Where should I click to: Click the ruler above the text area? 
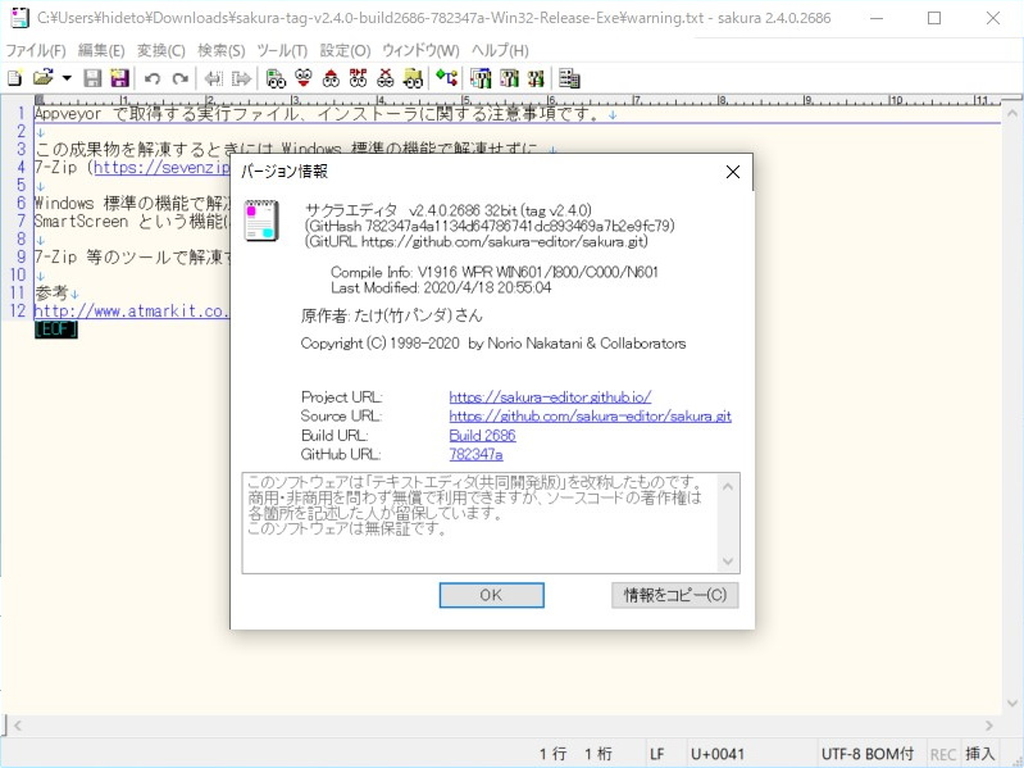pyautogui.click(x=516, y=100)
